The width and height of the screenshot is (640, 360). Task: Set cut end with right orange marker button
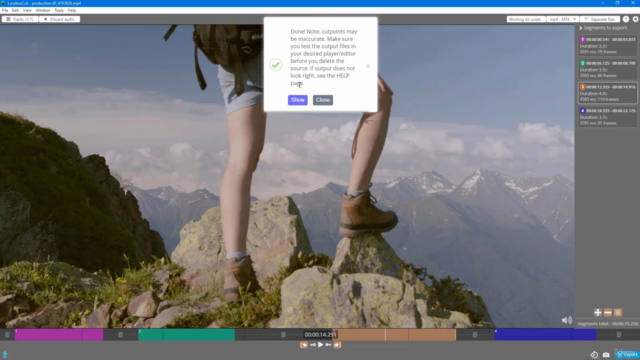[337, 345]
